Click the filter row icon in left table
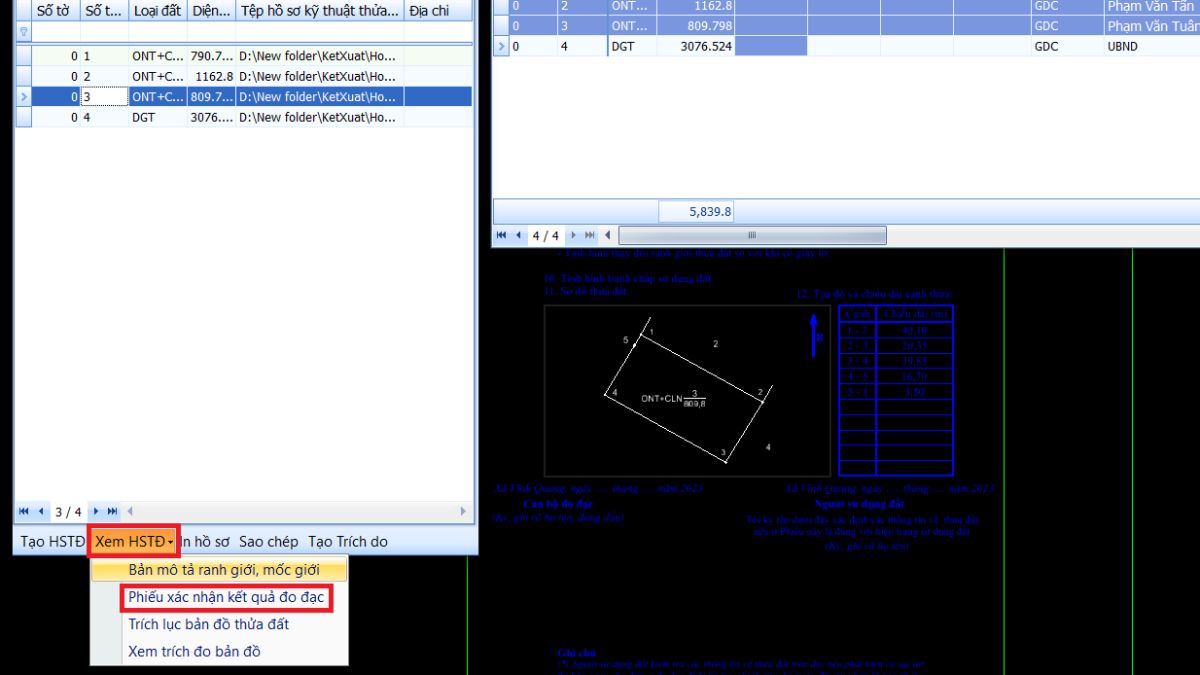 (x=24, y=32)
